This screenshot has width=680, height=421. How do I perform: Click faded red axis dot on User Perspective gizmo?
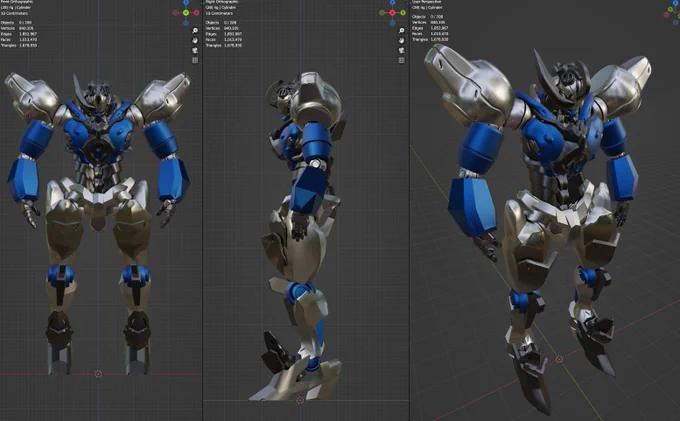coord(667,15)
